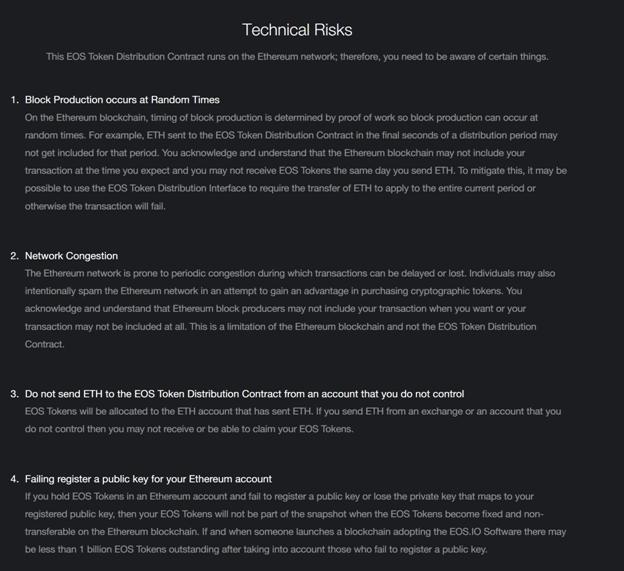Click the final line about 1 billion EOS Tokens
This screenshot has height=571, width=624.
point(256,550)
